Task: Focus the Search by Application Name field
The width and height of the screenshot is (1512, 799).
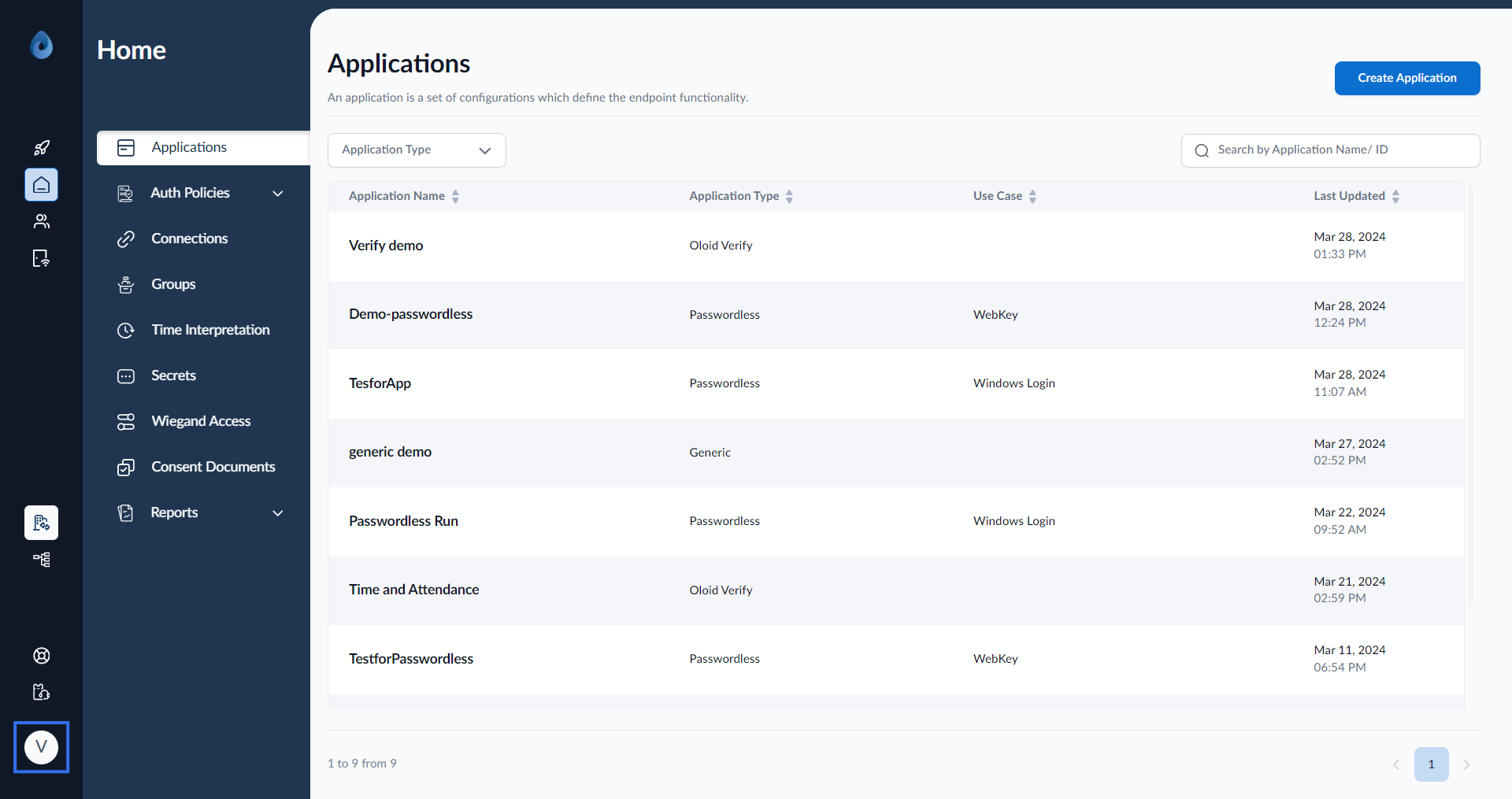Action: (x=1331, y=150)
